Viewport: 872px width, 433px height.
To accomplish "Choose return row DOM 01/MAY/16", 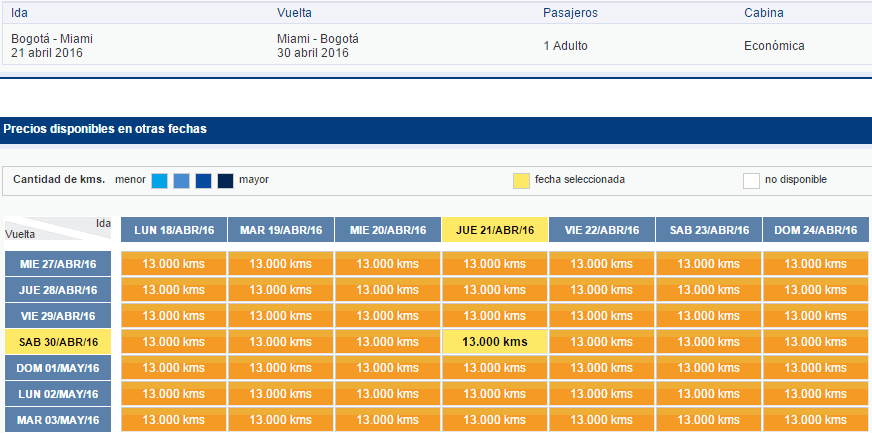I will click(58, 367).
